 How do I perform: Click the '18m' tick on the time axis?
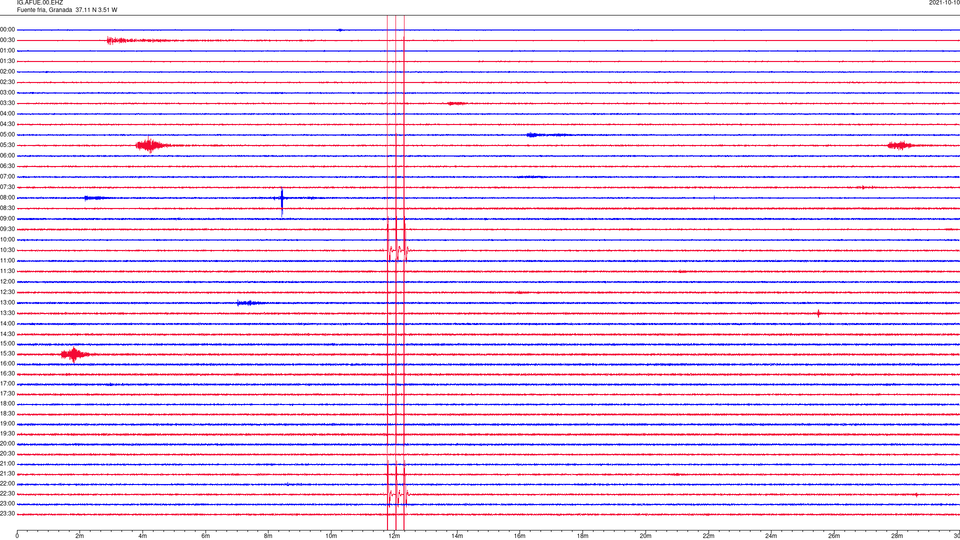583,536
